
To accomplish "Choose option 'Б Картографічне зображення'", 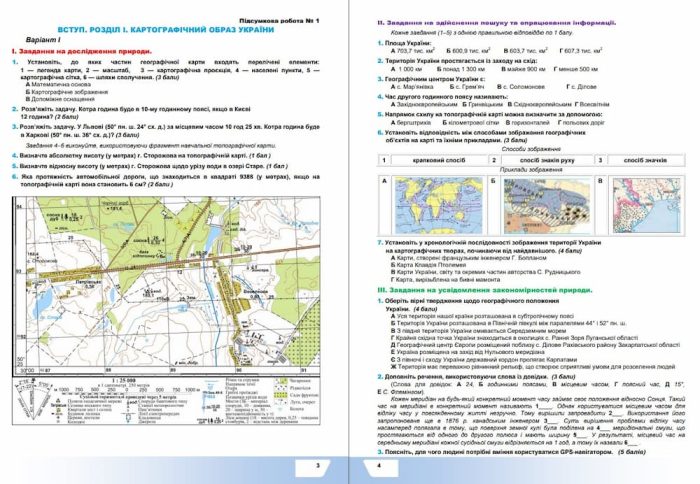I will point(67,92).
